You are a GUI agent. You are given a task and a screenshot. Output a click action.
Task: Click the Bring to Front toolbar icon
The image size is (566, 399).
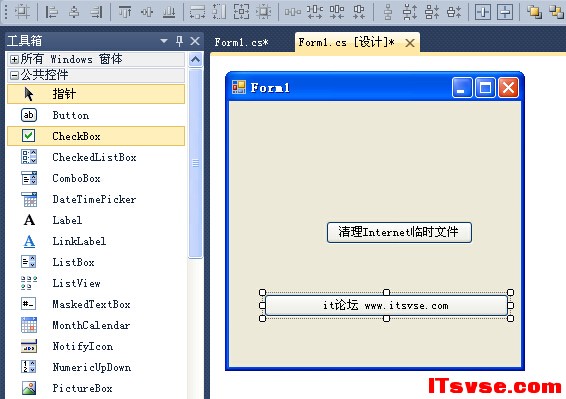coord(534,12)
